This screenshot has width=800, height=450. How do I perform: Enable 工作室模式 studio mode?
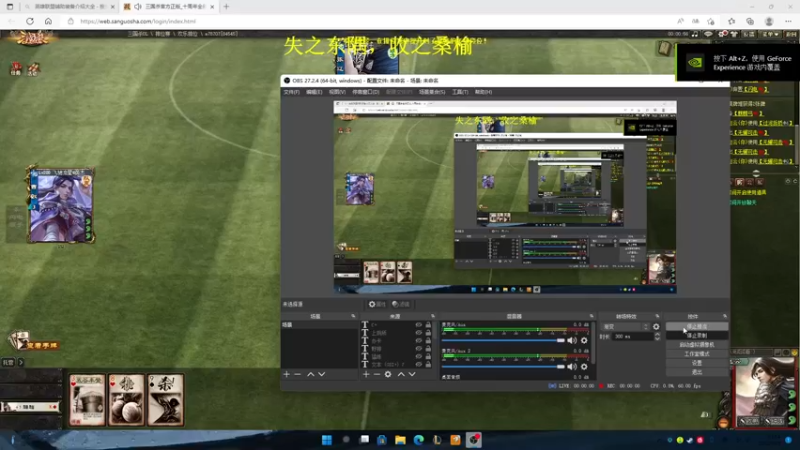tap(696, 354)
